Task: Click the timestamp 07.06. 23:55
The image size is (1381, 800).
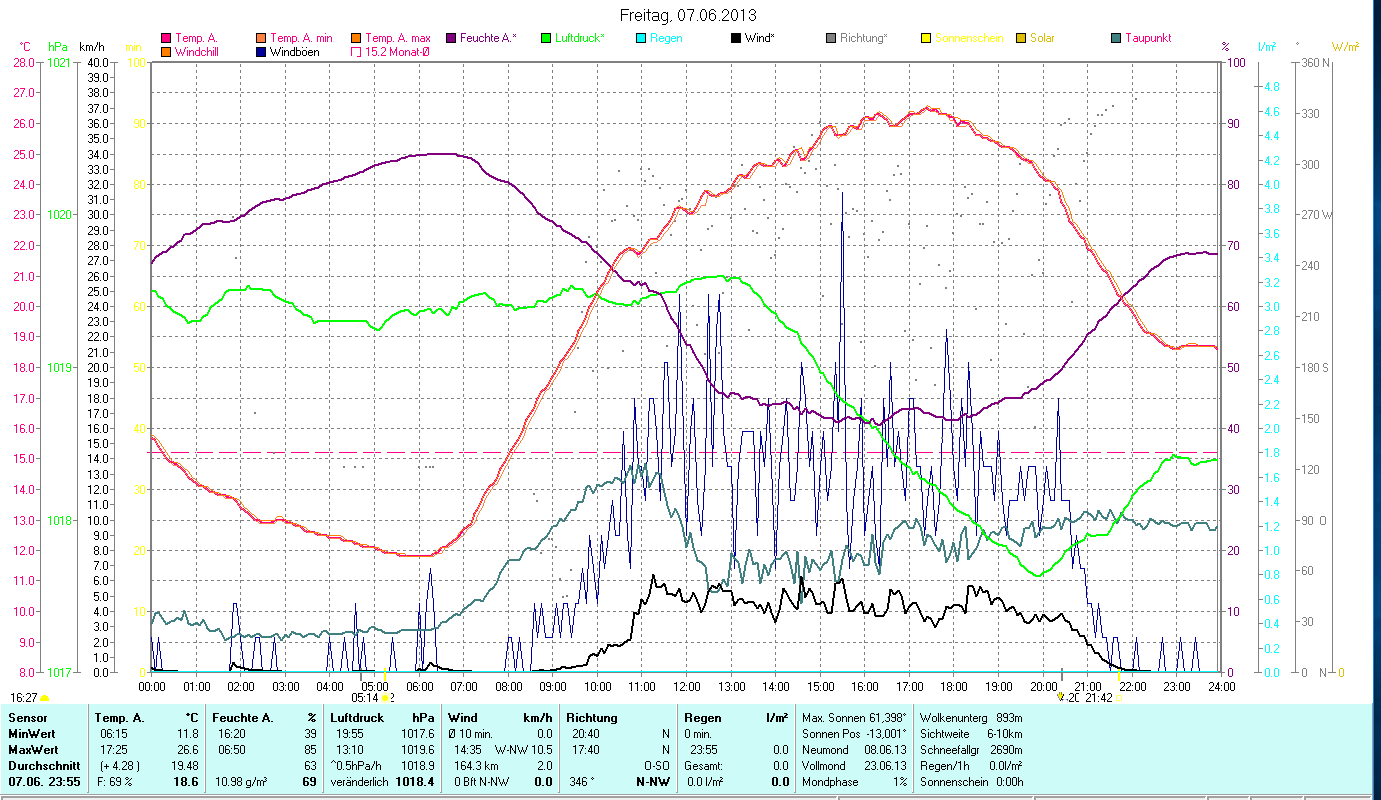Action: tap(43, 780)
